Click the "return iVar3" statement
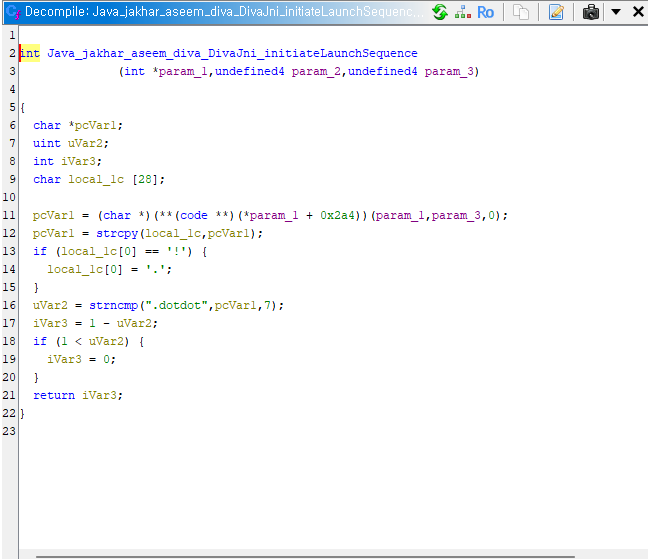 coord(74,395)
